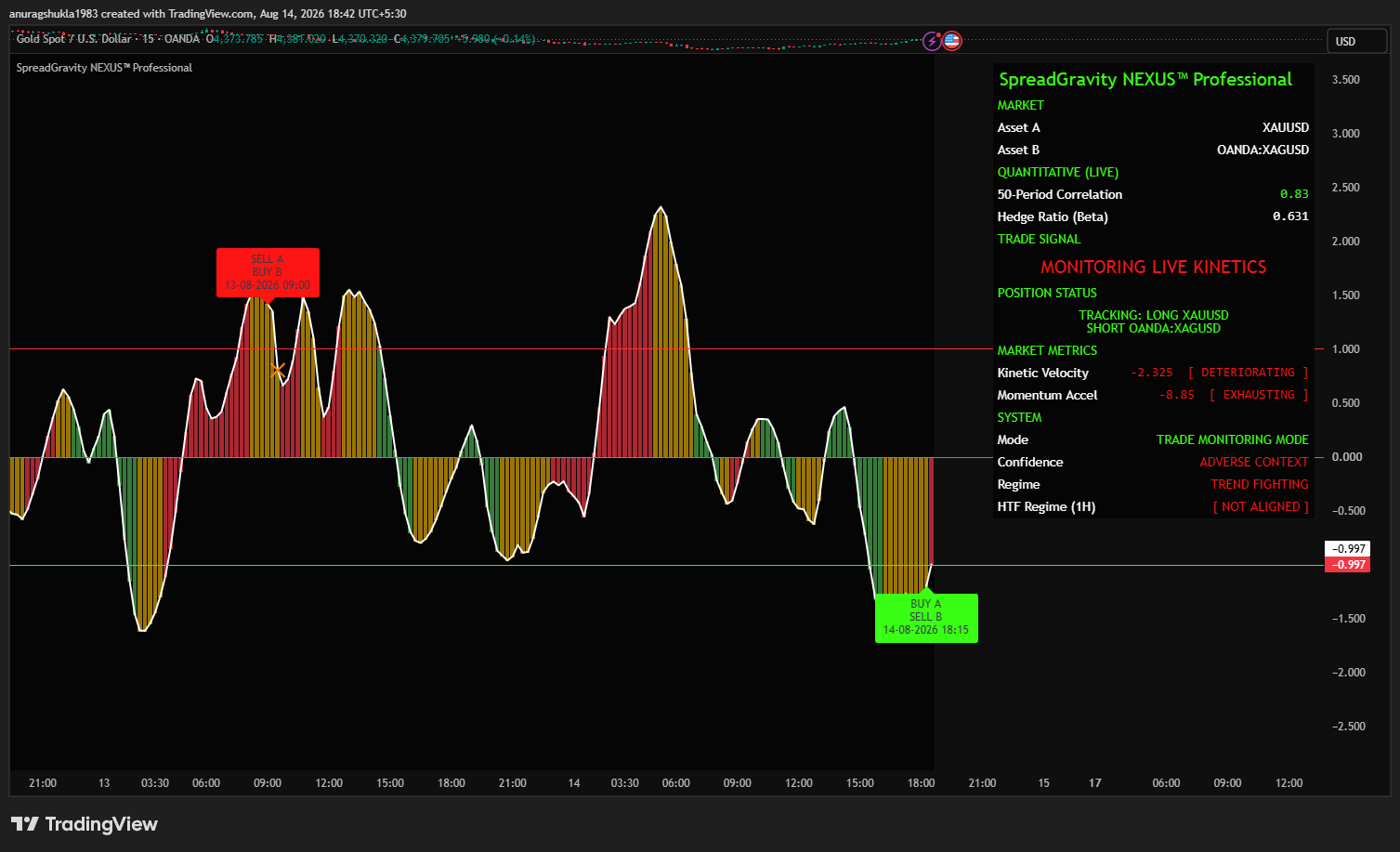Click the TREND FIGHTING regime value
This screenshot has width=1400, height=852.
tap(1260, 484)
